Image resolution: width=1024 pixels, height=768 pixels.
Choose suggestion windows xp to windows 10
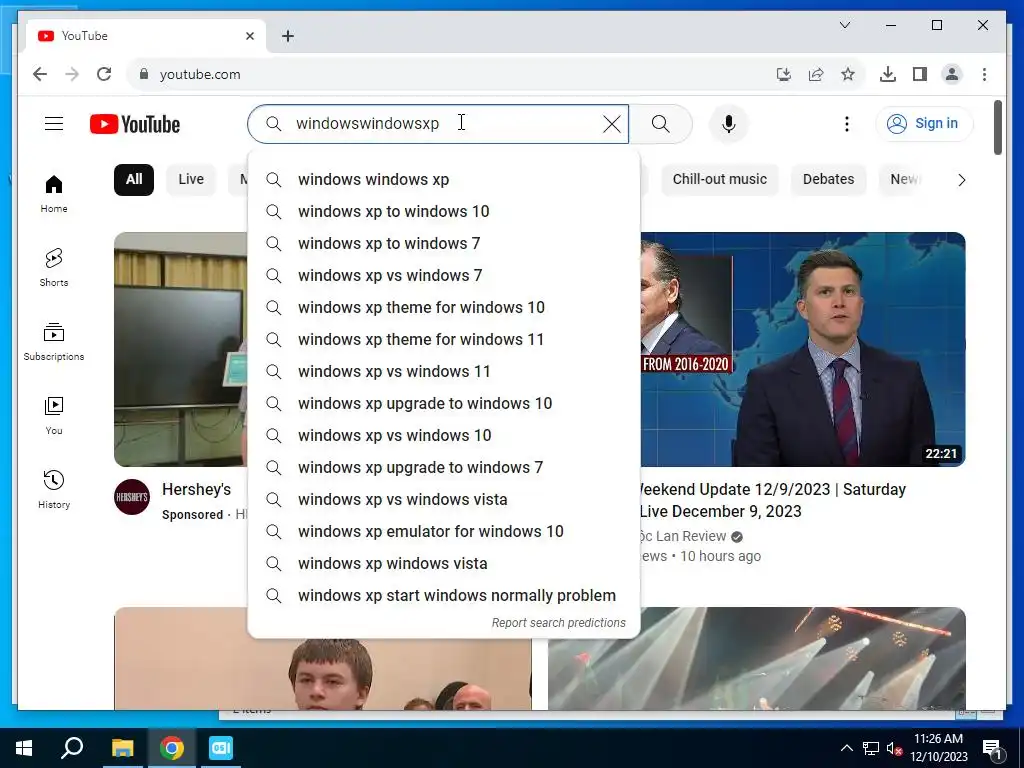tap(444, 212)
